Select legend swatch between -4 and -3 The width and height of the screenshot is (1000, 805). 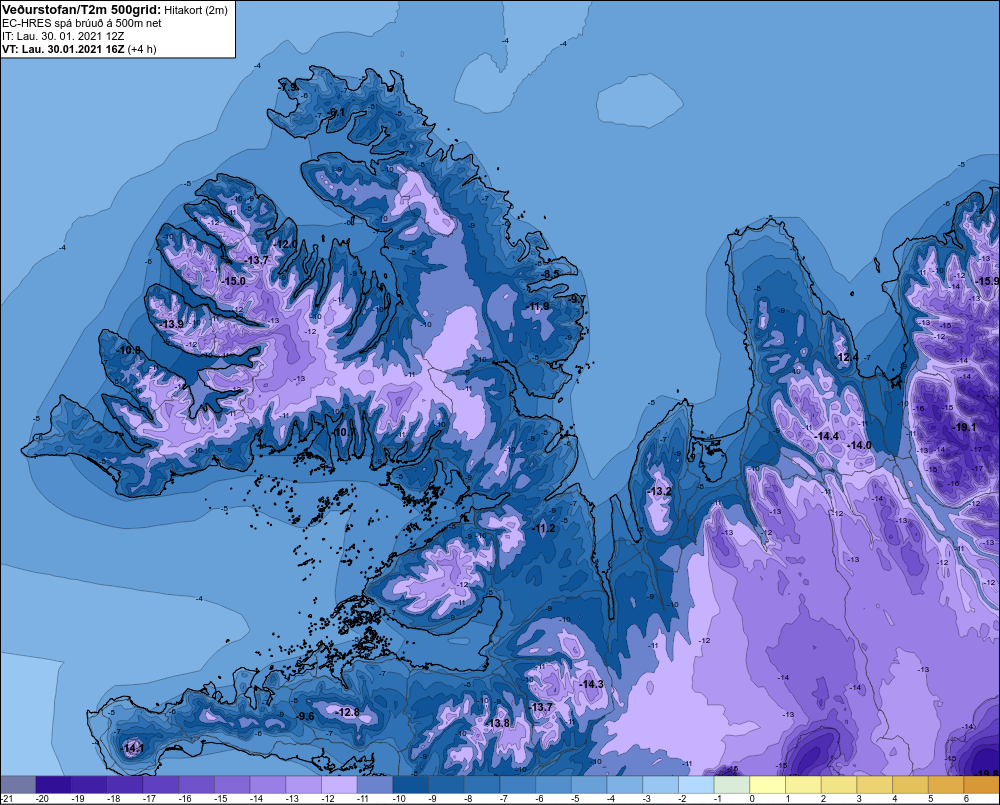(x=625, y=784)
